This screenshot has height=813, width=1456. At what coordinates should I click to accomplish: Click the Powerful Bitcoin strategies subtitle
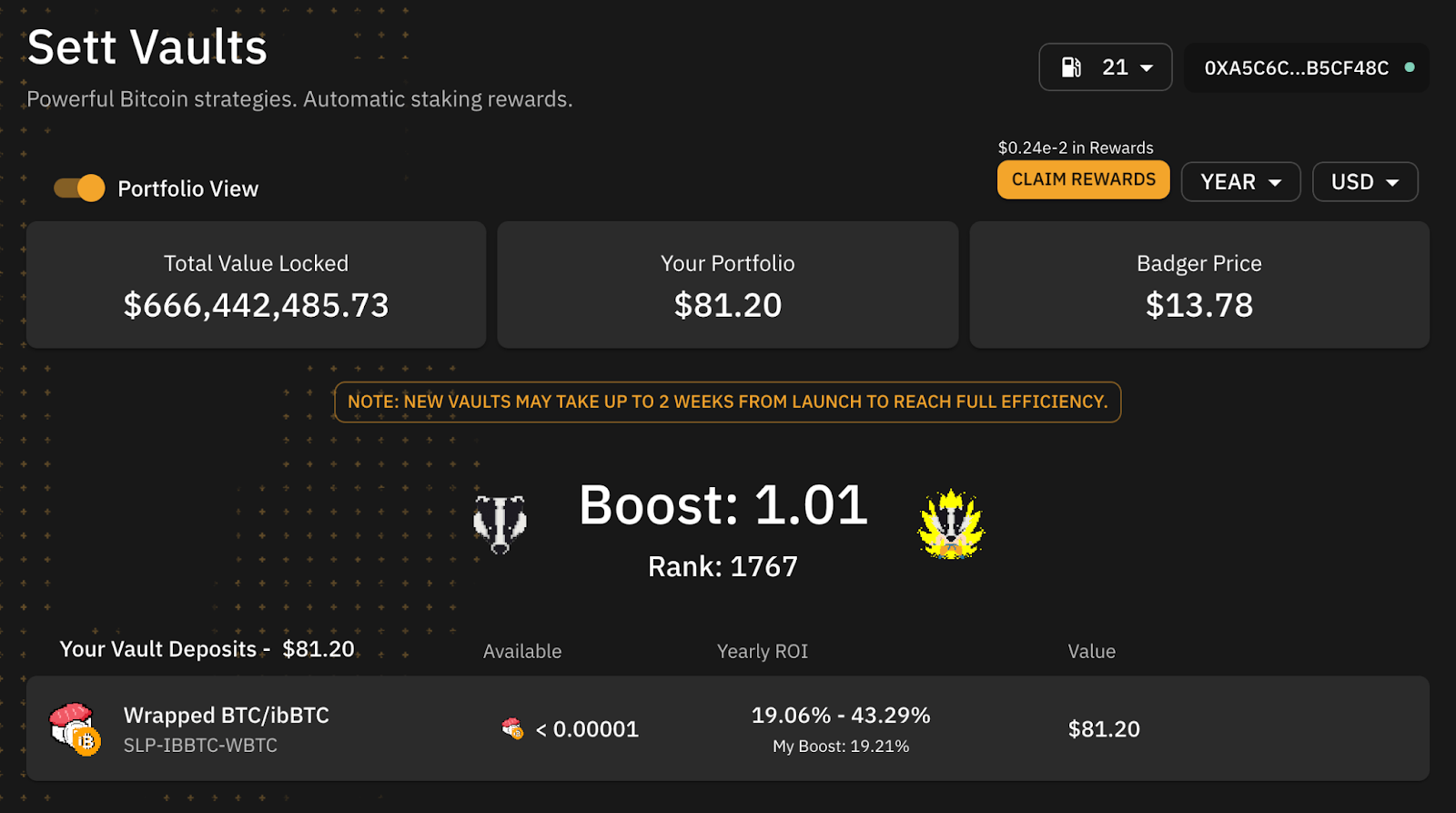(299, 99)
